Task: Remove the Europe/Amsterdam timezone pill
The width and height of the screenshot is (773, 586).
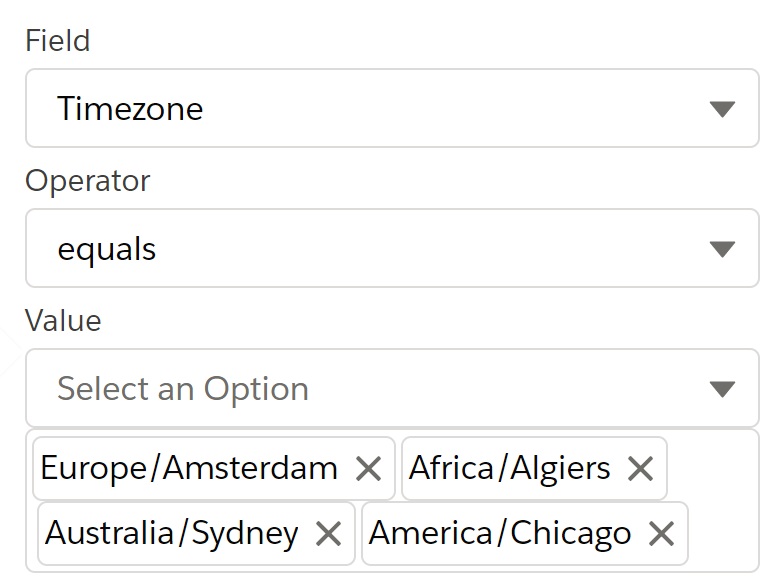Action: [x=369, y=468]
